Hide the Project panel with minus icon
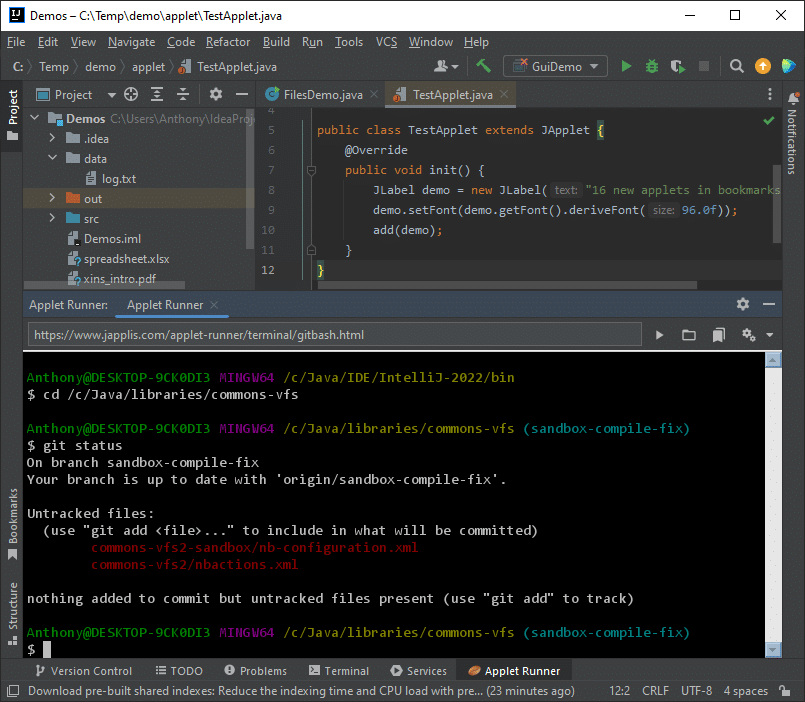The width and height of the screenshot is (805, 702). coord(242,94)
